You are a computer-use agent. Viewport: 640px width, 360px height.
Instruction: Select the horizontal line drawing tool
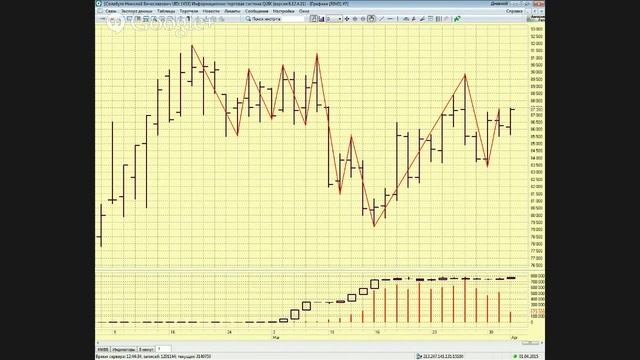(390, 19)
